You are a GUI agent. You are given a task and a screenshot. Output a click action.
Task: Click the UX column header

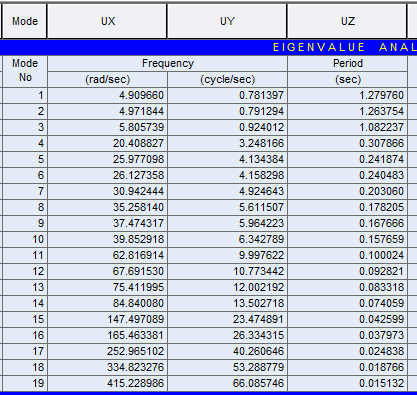[107, 21]
